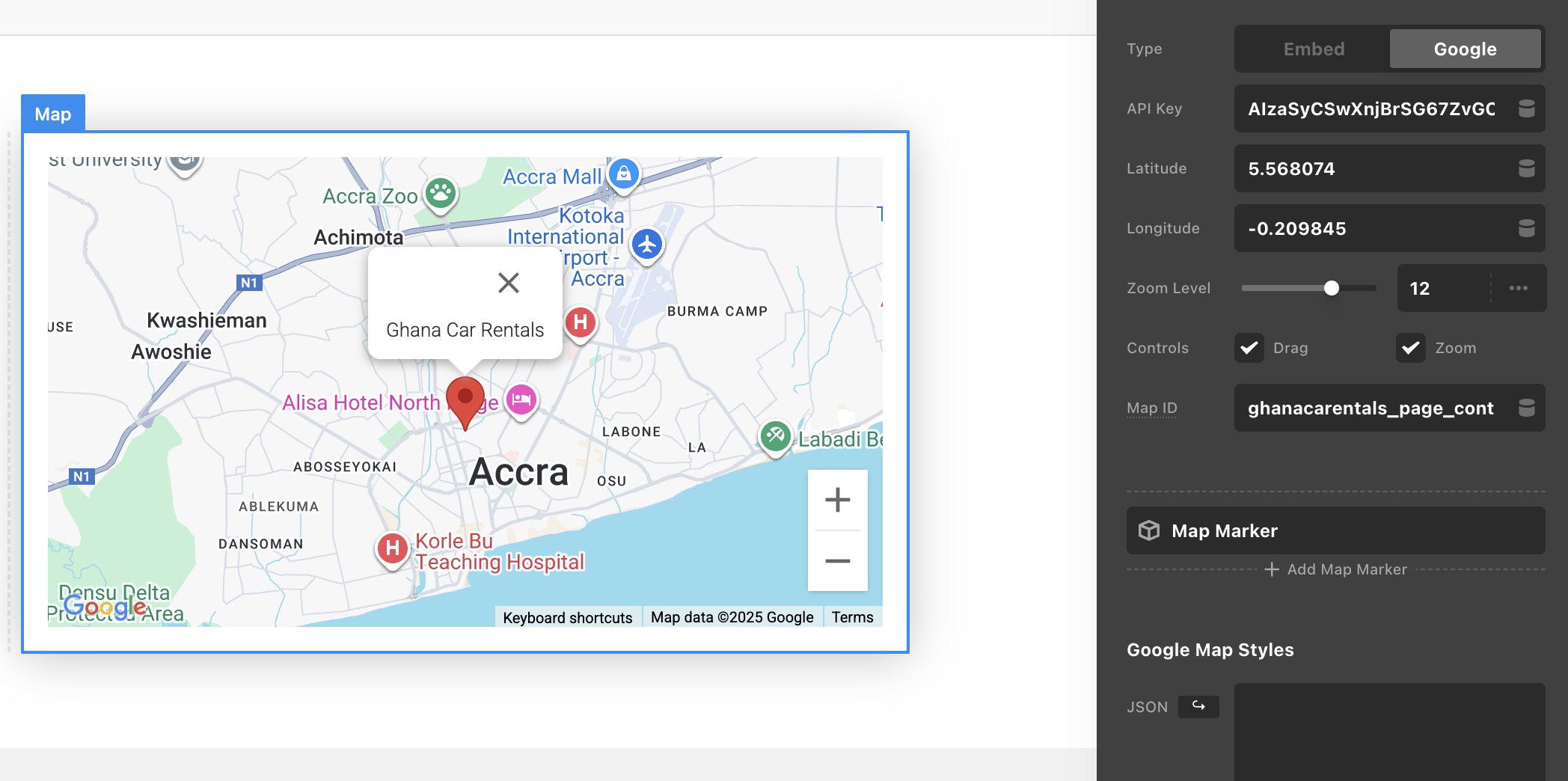The height and width of the screenshot is (781, 1568).
Task: Click the Korle Bu Teaching Hospital label
Action: coord(499,551)
